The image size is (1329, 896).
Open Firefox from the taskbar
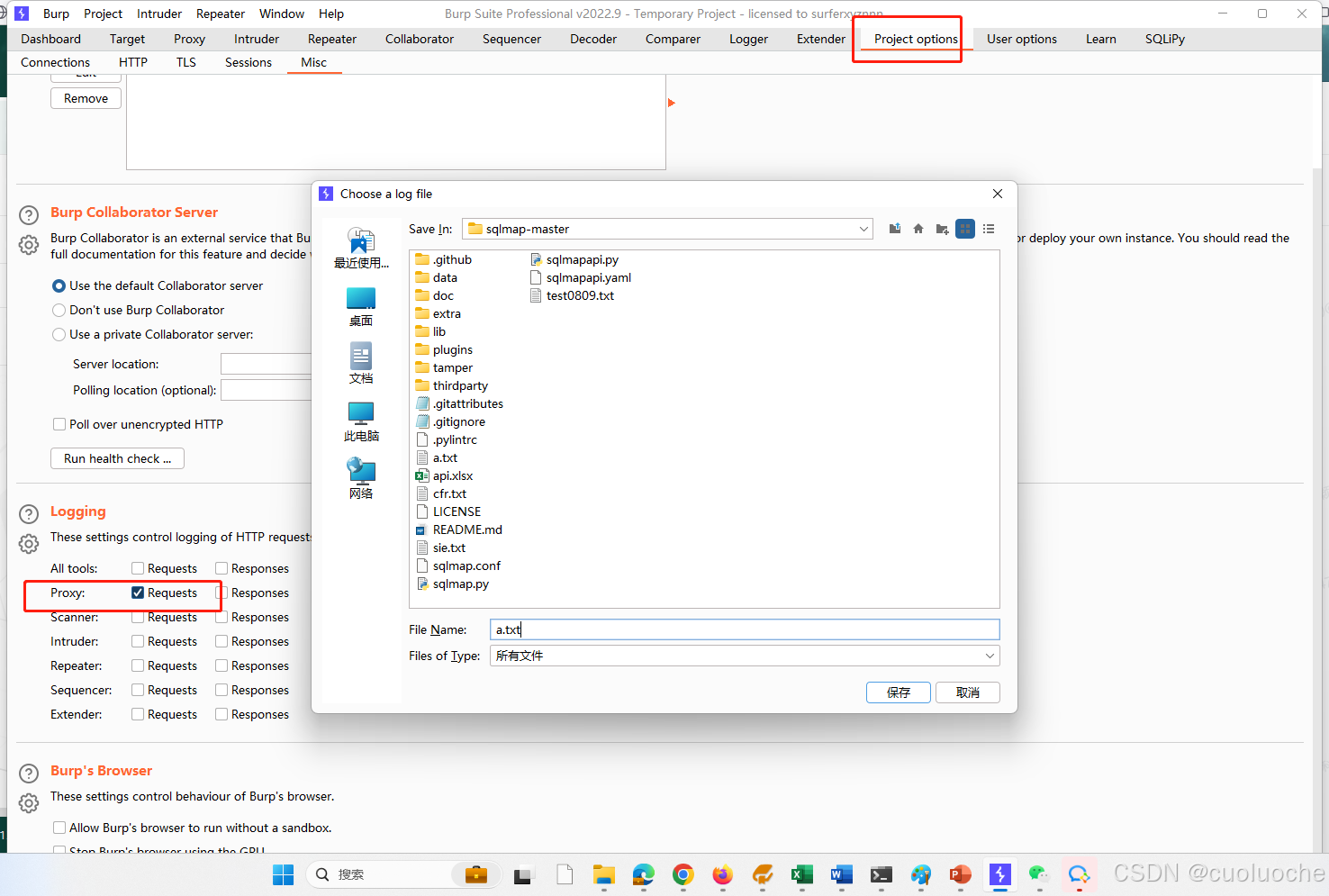(722, 874)
